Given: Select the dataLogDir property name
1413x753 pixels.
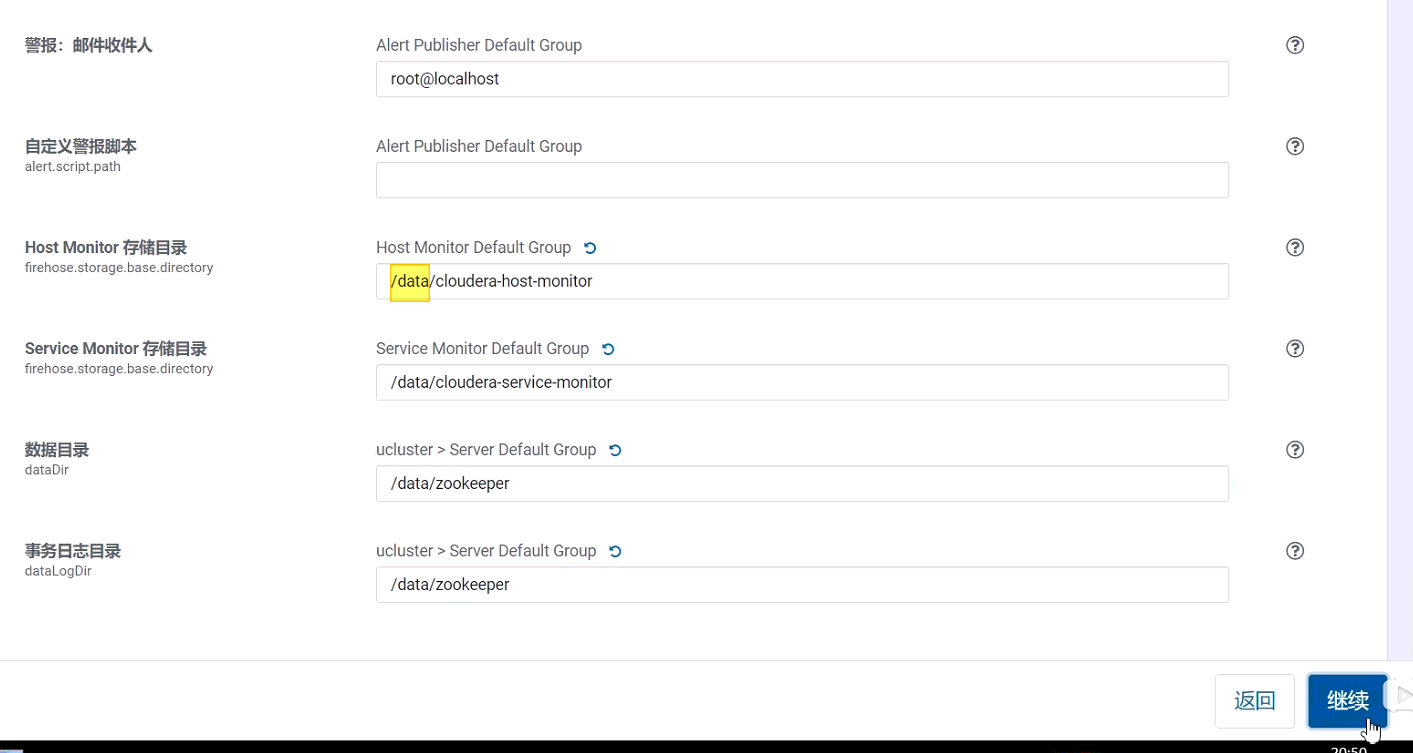Looking at the screenshot, I should click(58, 570).
